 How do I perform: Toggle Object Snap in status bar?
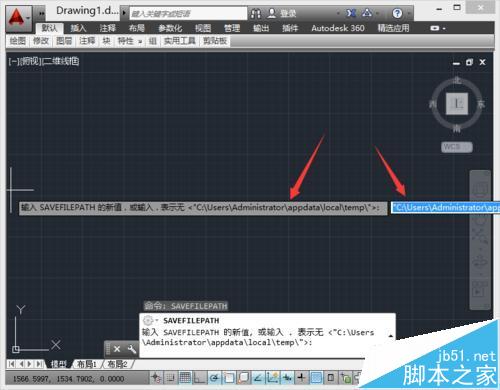pyautogui.click(x=229, y=378)
